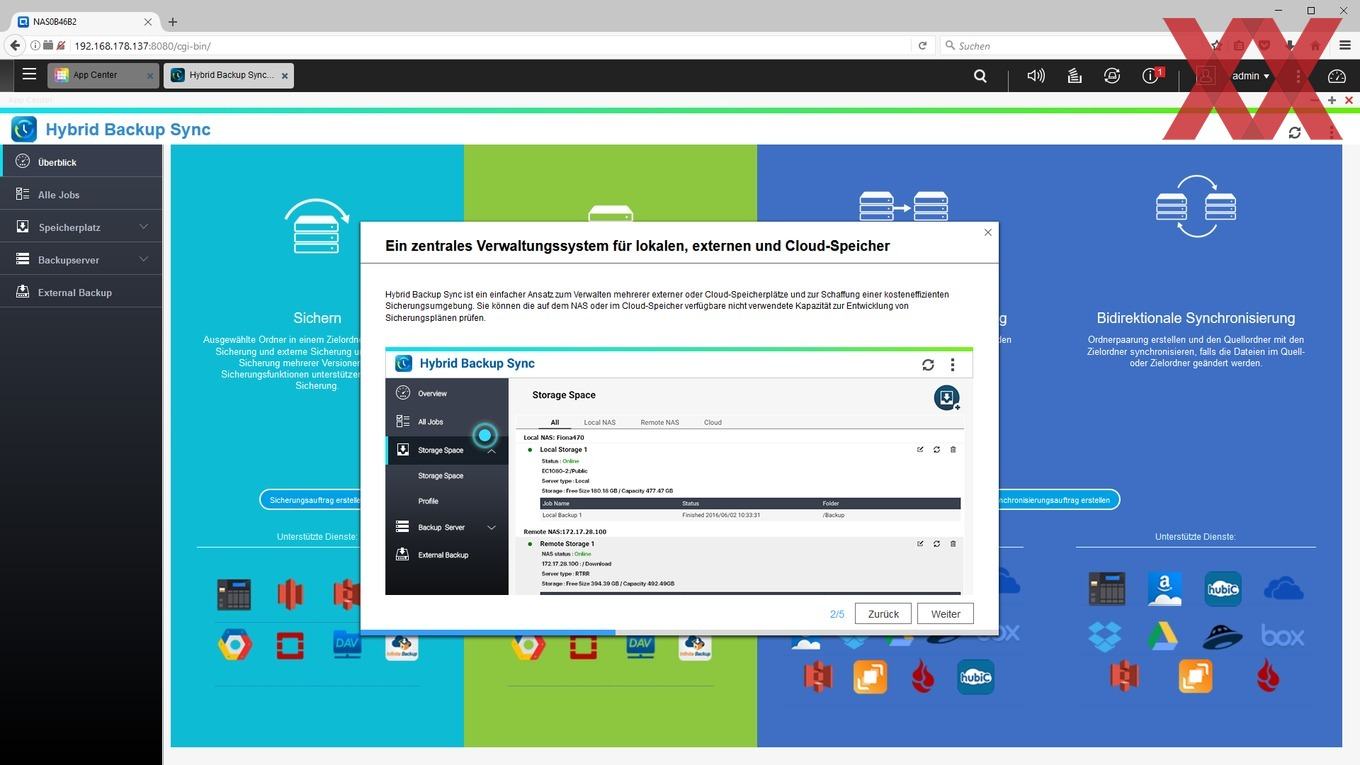Select Yandex Disk UFO icon under Bidirektionale Synchronisierung
This screenshot has height=765, width=1360.
pos(1223,635)
